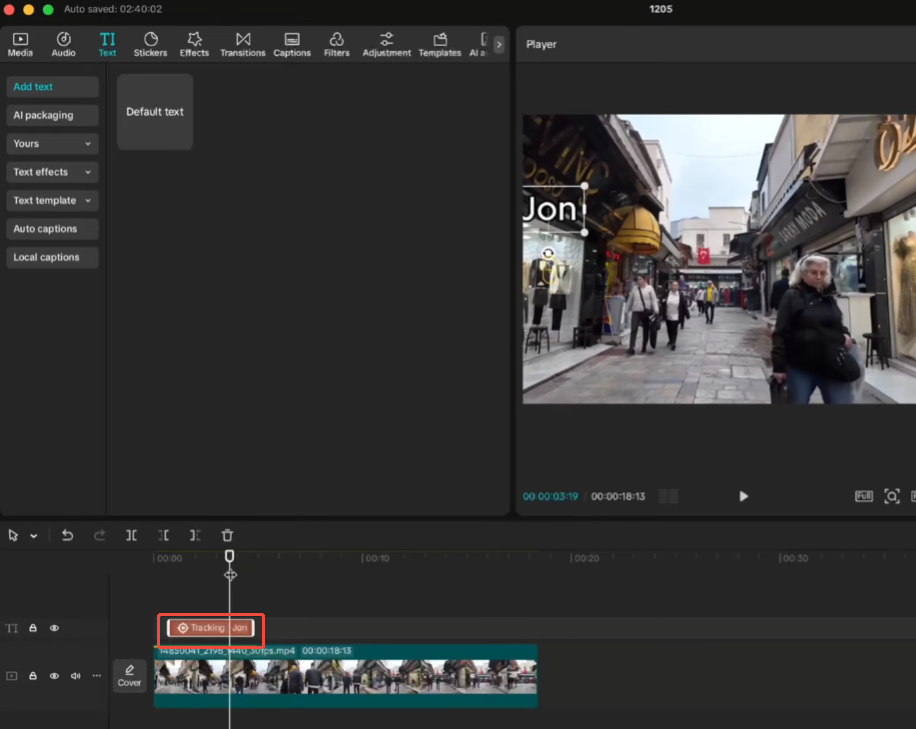This screenshot has height=729, width=916.
Task: Undo the last action
Action: click(67, 535)
